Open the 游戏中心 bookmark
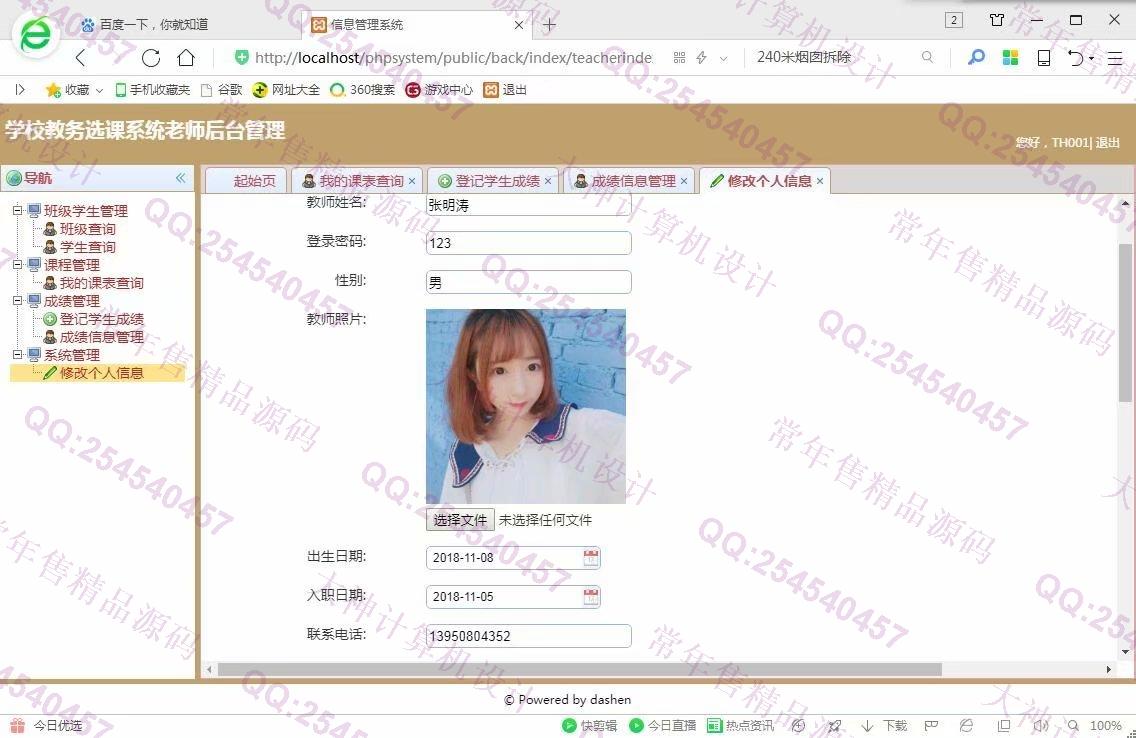 coord(439,90)
